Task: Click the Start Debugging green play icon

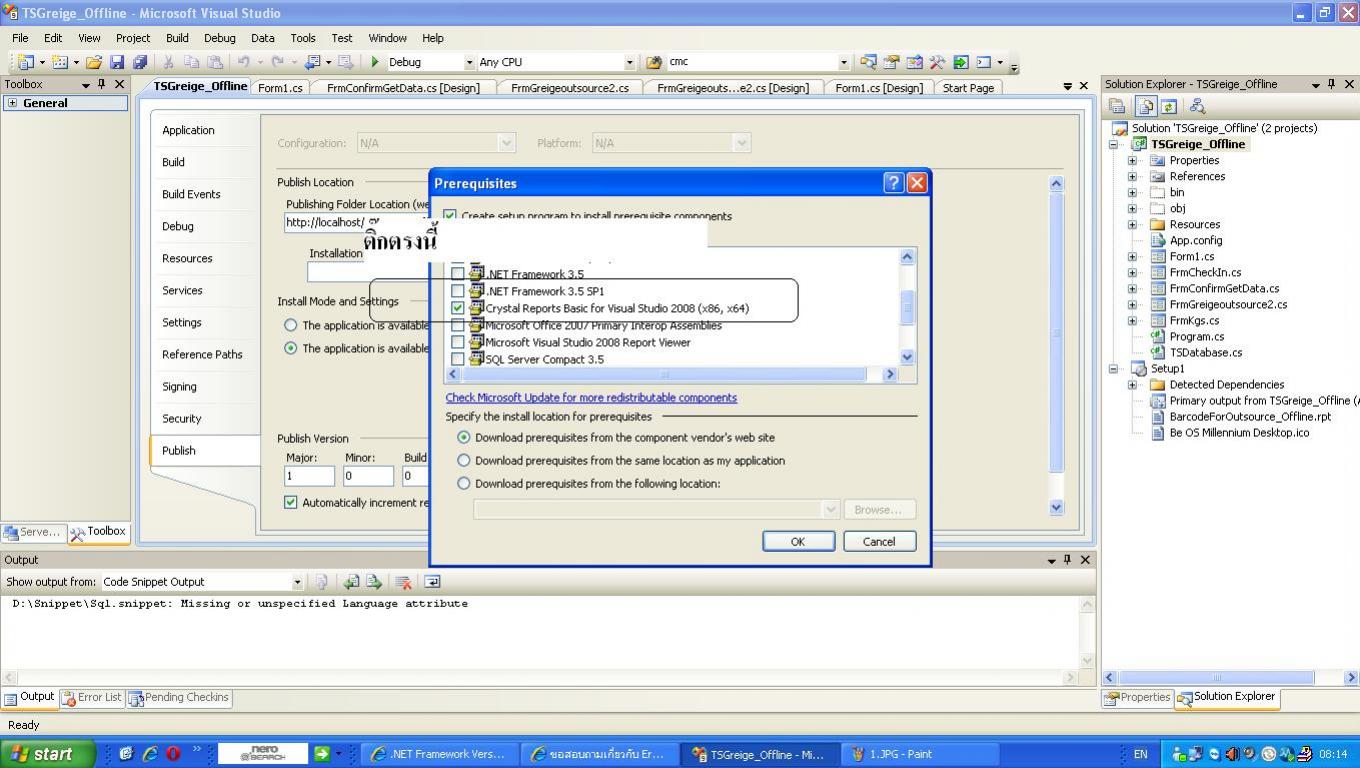Action: 375,62
